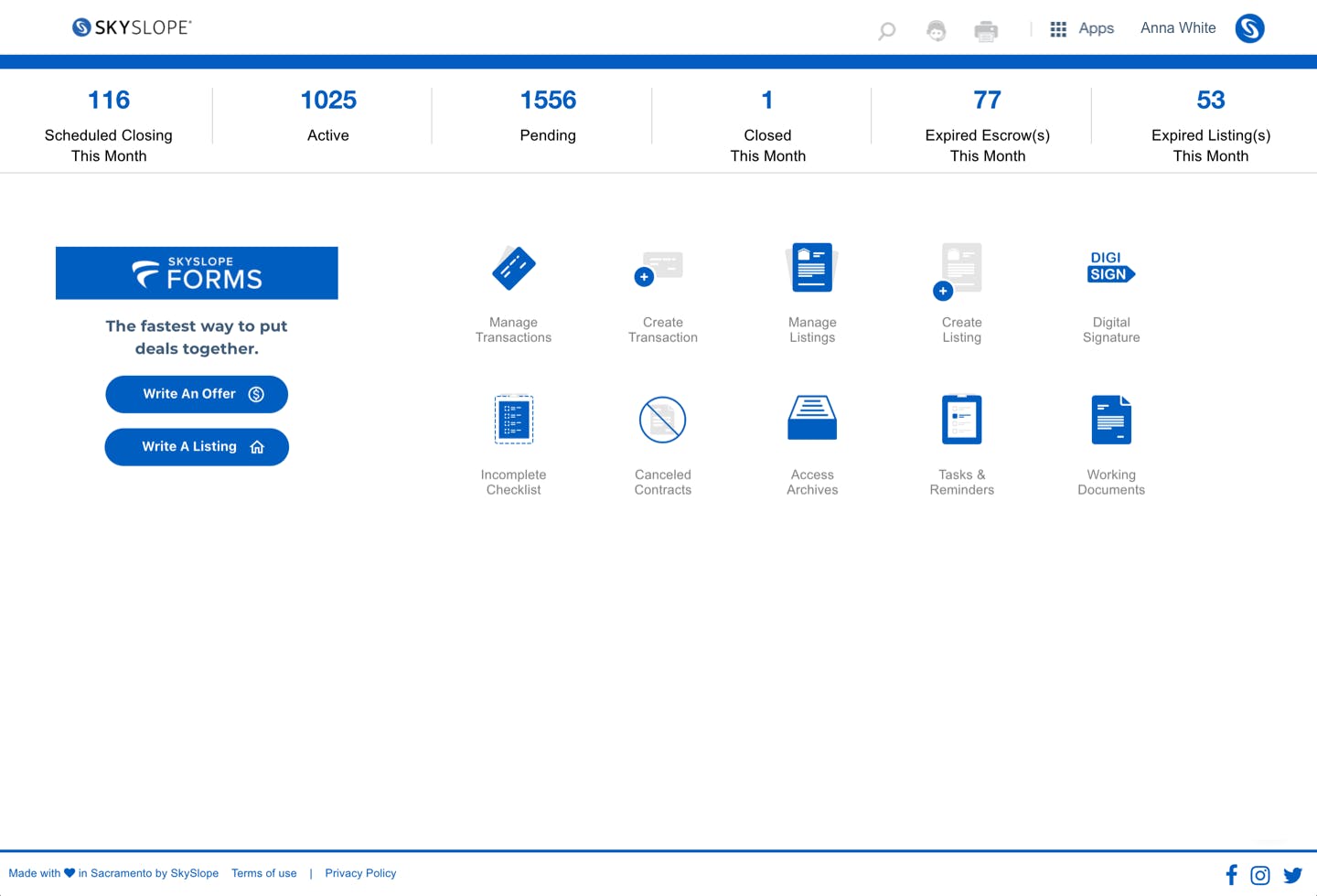Click the SkySlope logo at top left
Viewport: 1317px width, 896px height.
pos(132,27)
